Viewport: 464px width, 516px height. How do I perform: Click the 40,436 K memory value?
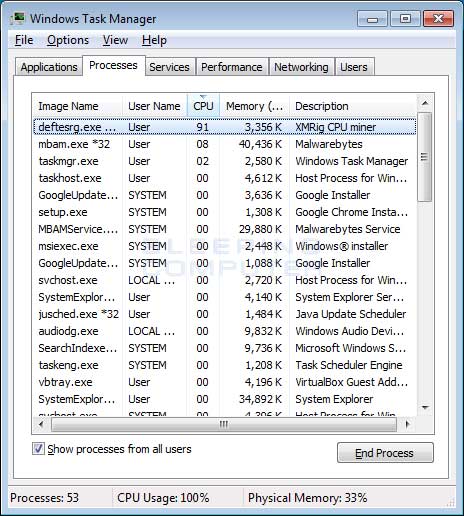260,144
